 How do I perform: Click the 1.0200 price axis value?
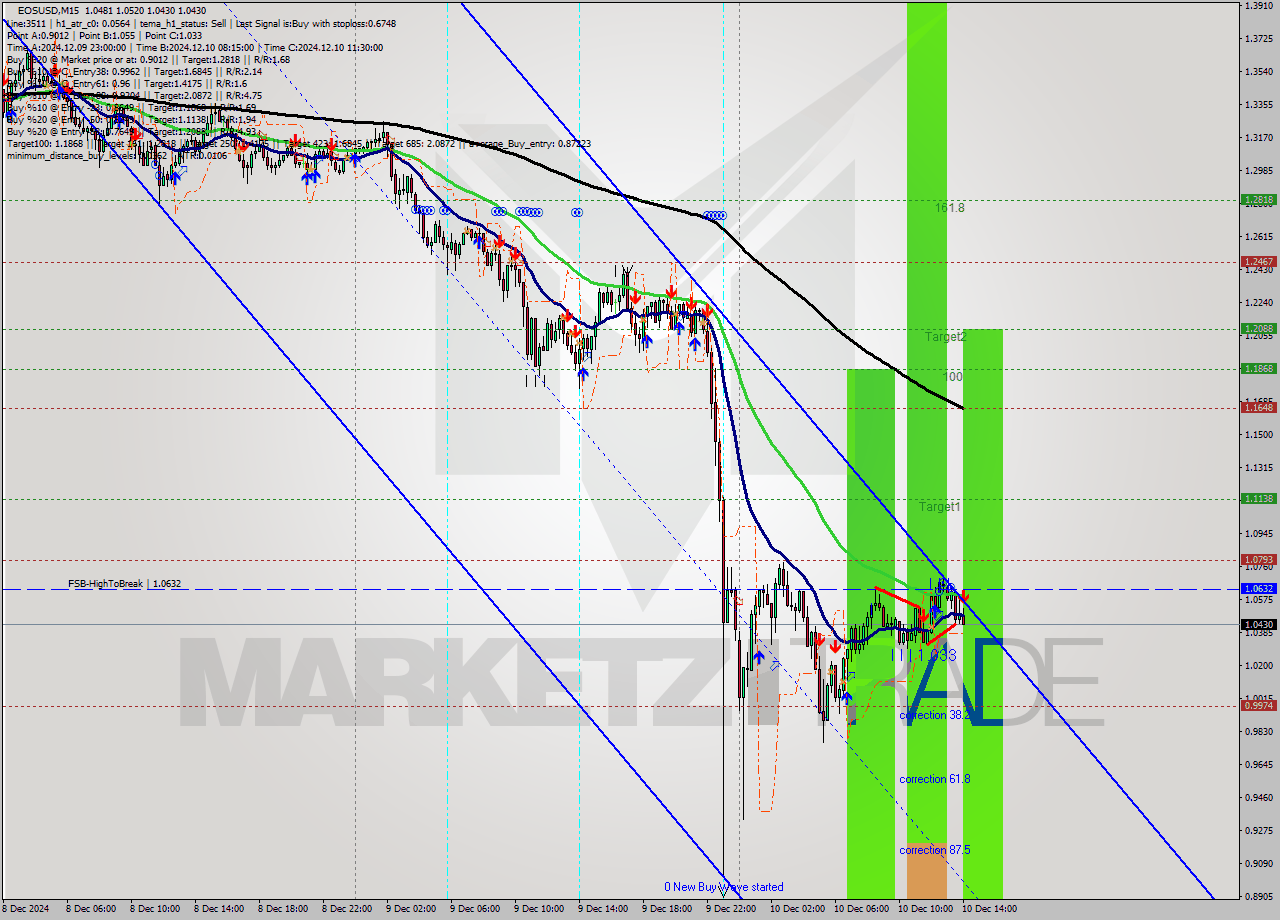pyautogui.click(x=1257, y=665)
